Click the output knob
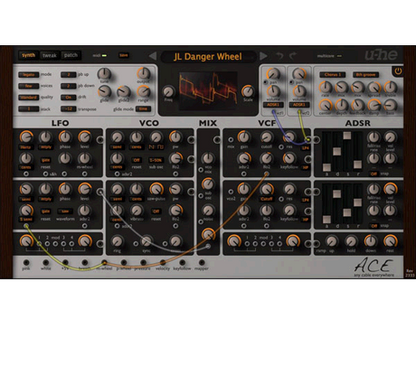This screenshot has width=416, height=376. pyautogui.click(x=143, y=74)
